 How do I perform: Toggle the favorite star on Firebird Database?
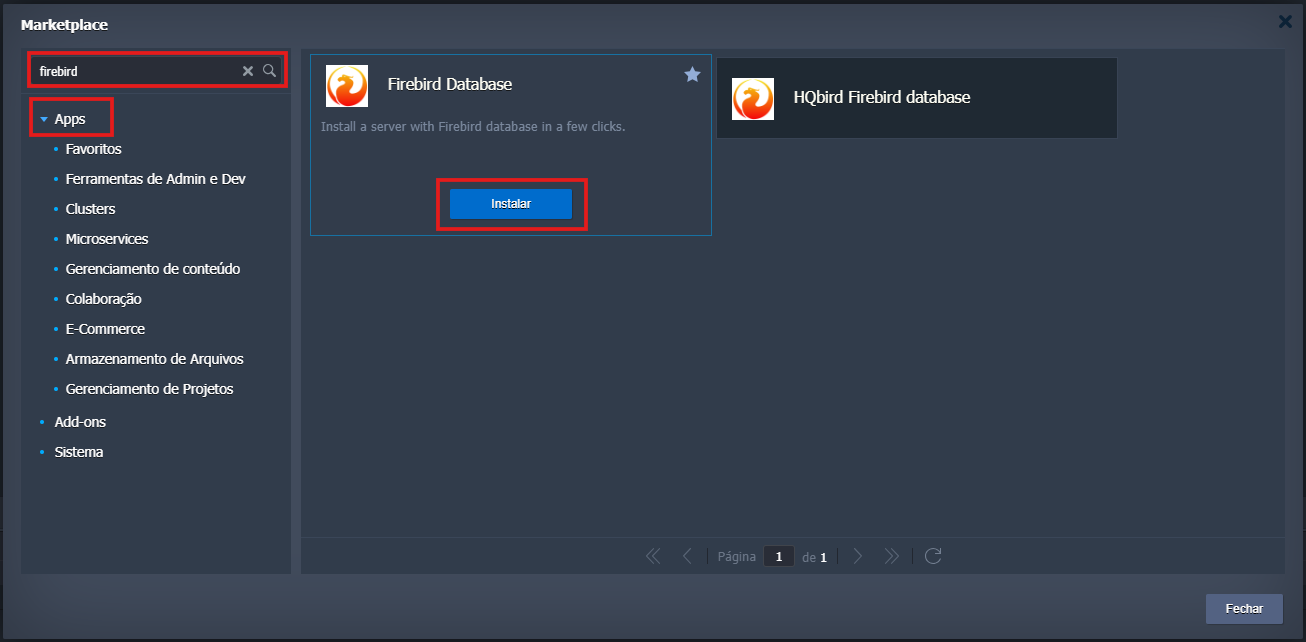692,75
